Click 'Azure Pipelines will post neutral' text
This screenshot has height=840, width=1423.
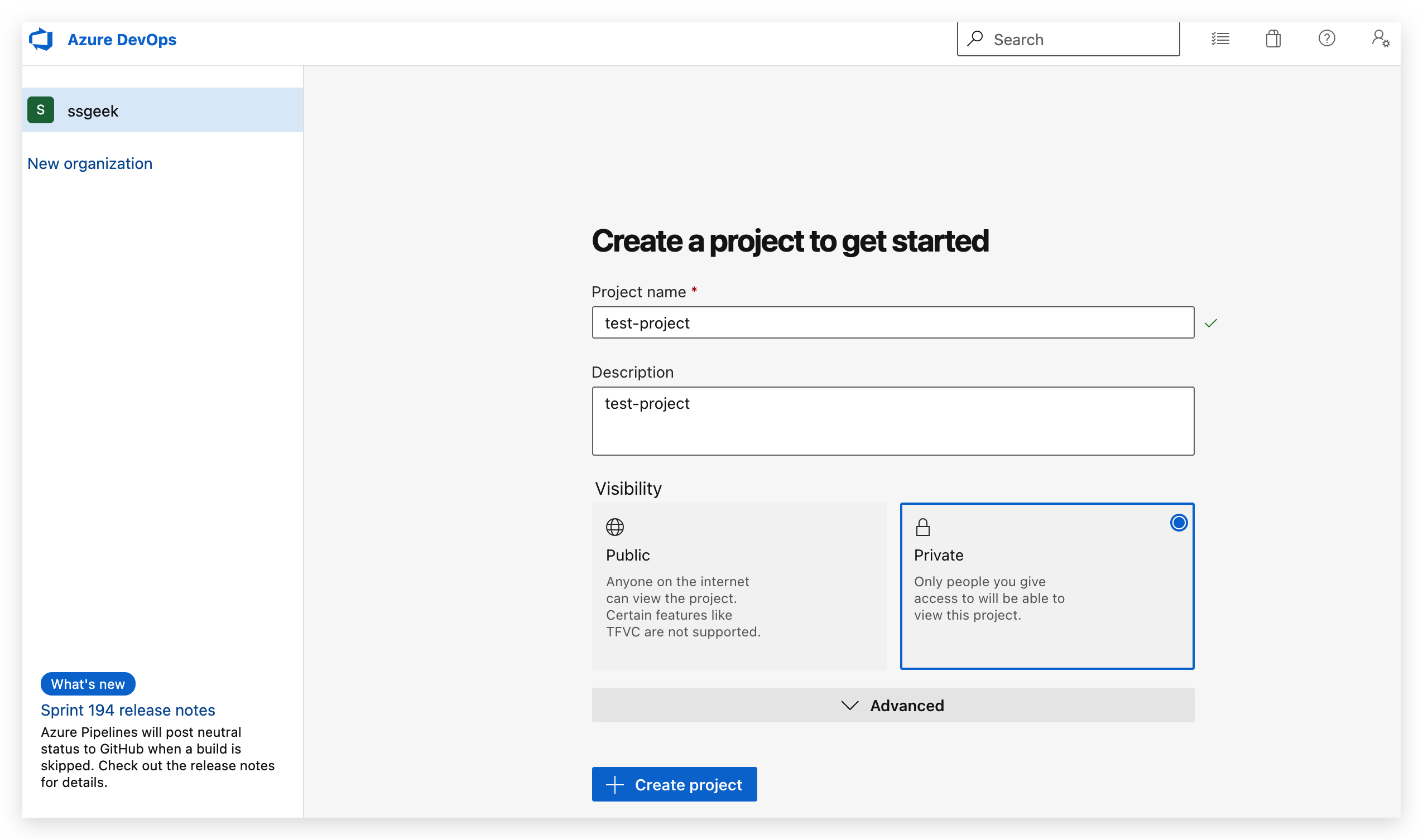(x=141, y=732)
